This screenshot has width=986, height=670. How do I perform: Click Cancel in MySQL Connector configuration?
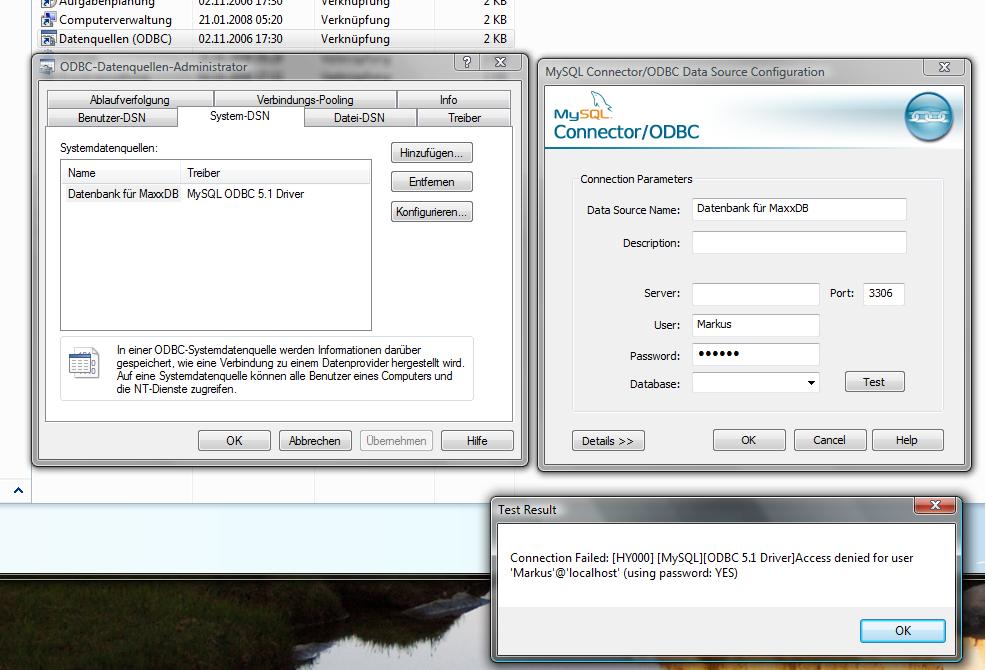pos(829,440)
